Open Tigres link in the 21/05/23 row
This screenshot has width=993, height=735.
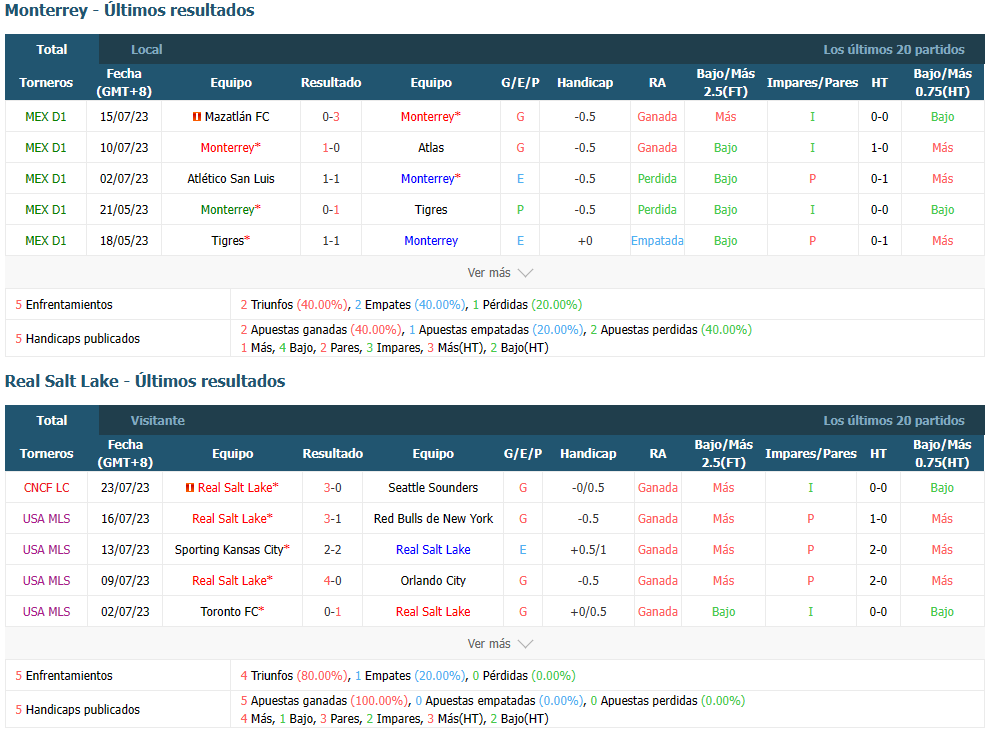[431, 210]
